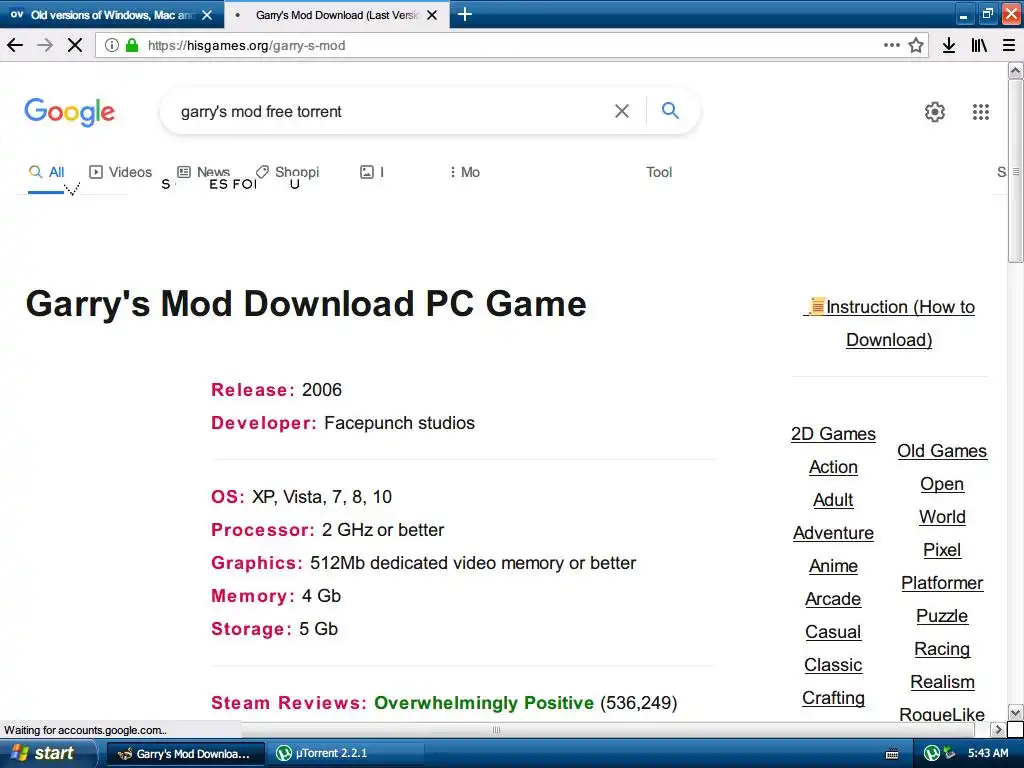Open the Arcade category
This screenshot has width=1024, height=768.
(x=833, y=600)
